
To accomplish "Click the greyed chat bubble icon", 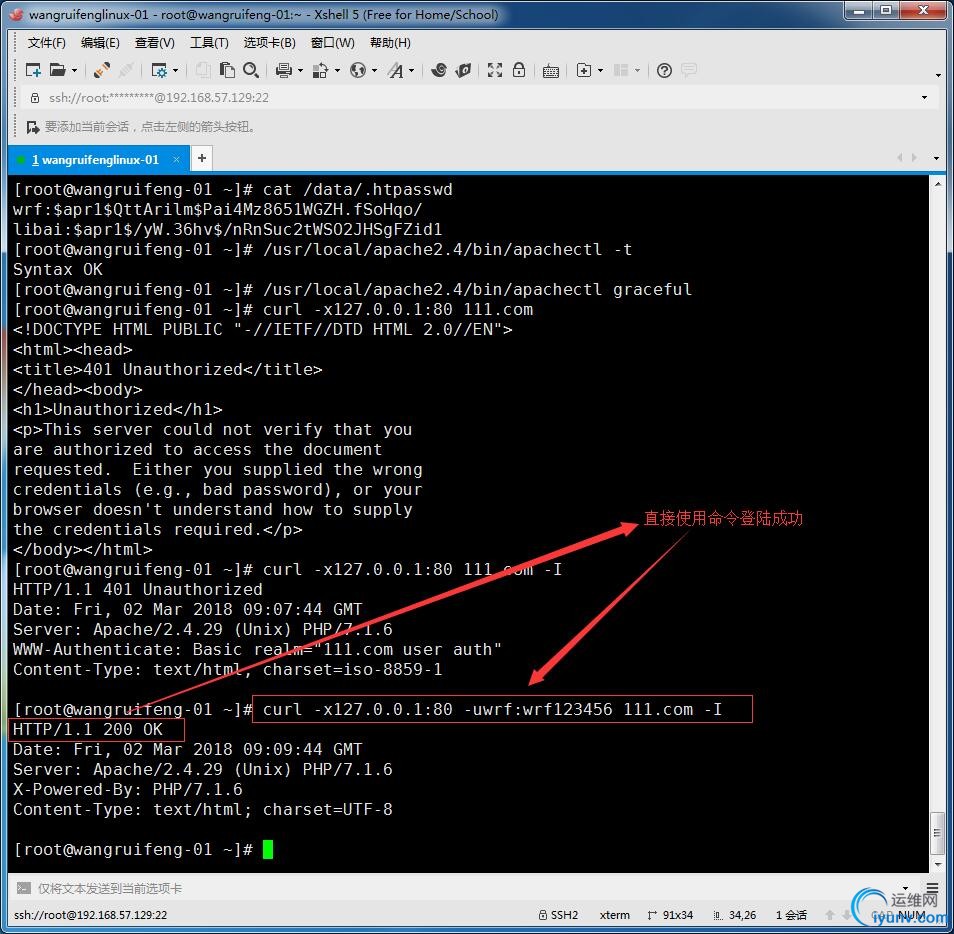I will pyautogui.click(x=689, y=70).
